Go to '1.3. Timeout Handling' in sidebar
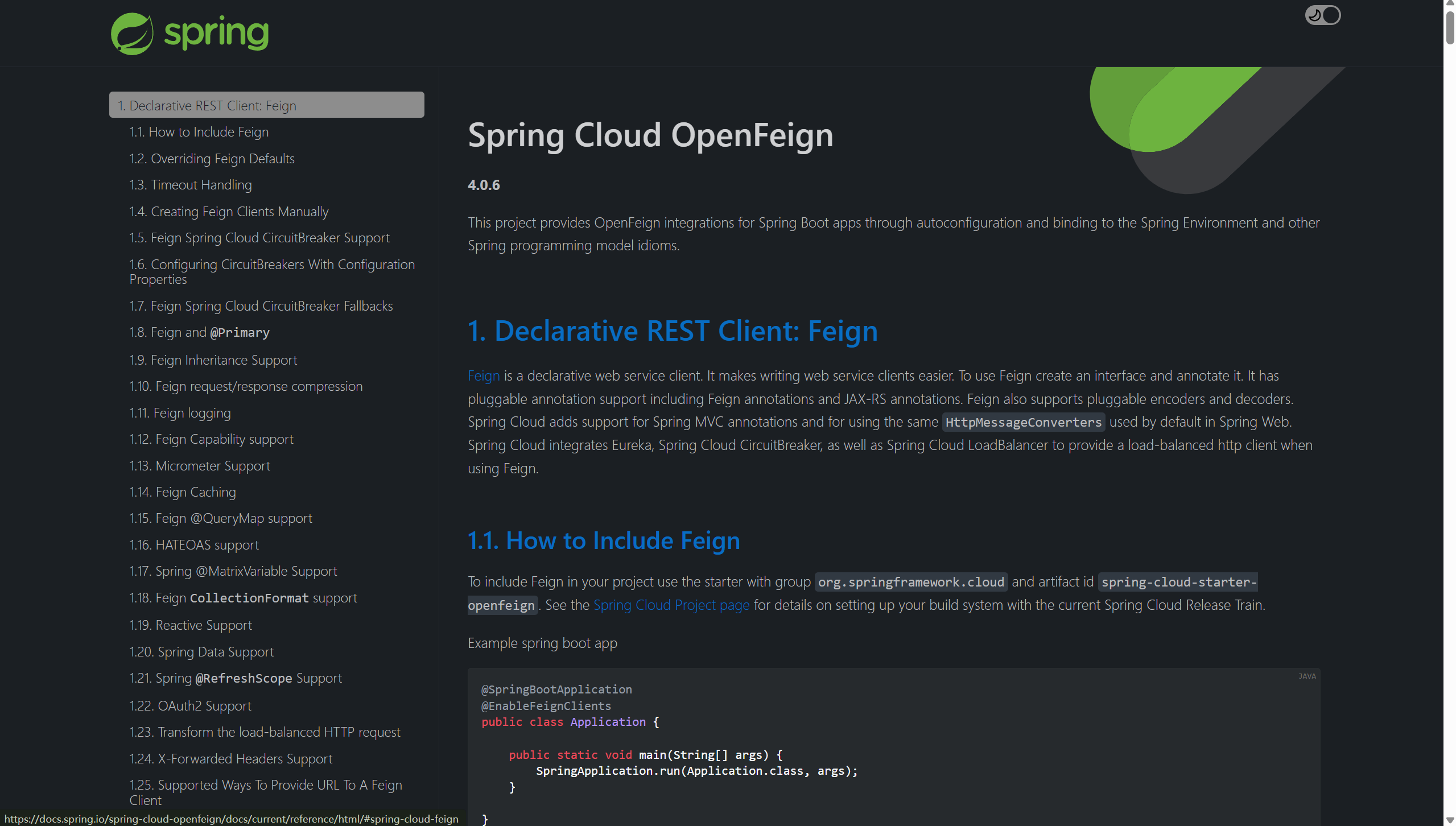 coord(190,185)
